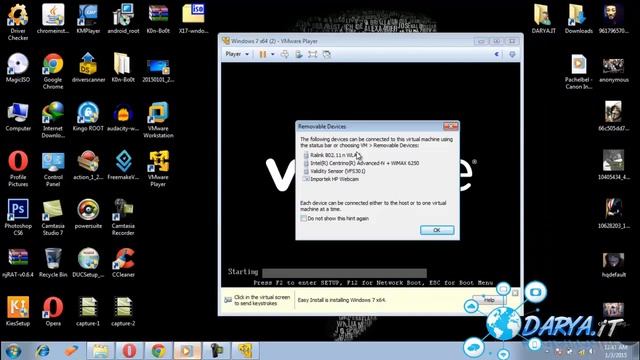Open Camtasia Studio 7 desktop icon

tap(53, 218)
